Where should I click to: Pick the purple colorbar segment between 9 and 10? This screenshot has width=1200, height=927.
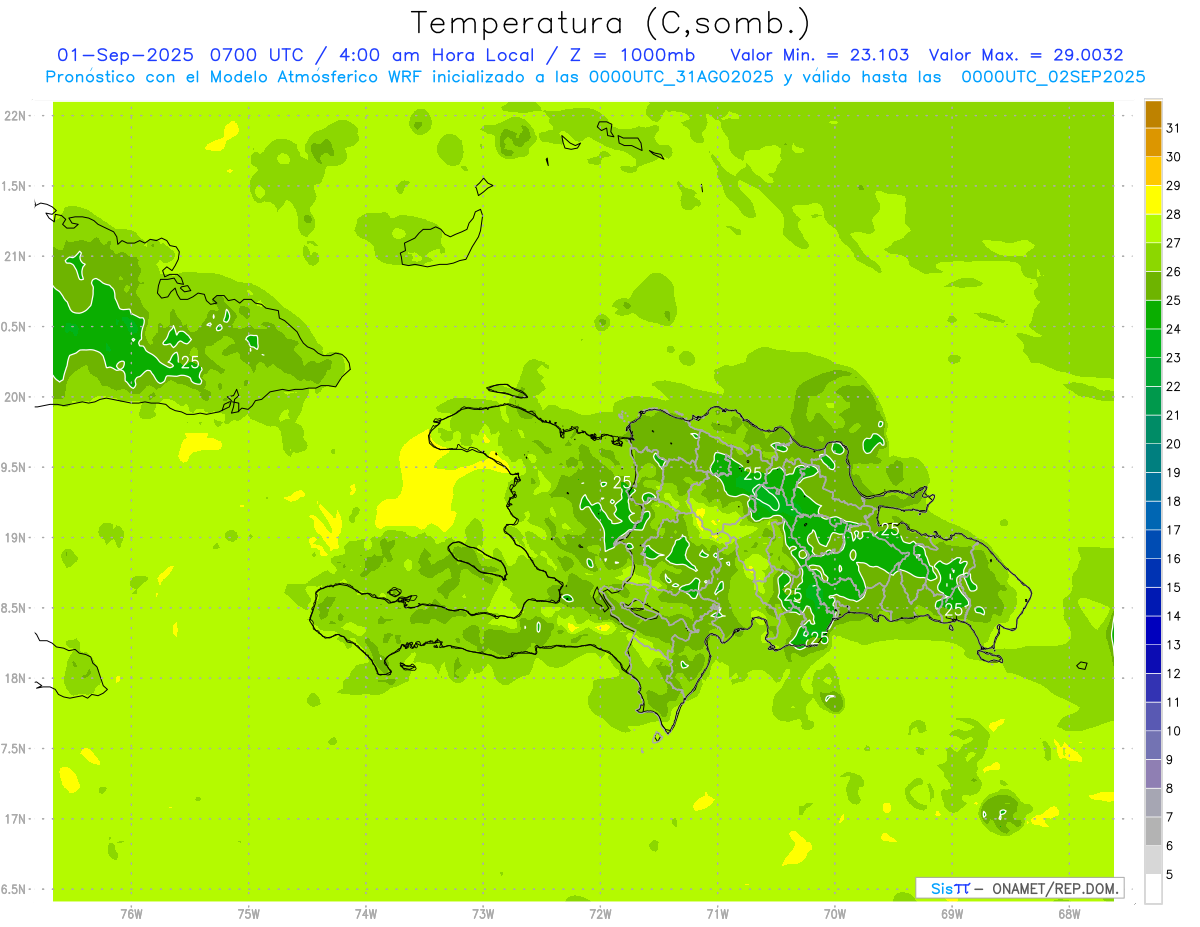coord(1153,745)
